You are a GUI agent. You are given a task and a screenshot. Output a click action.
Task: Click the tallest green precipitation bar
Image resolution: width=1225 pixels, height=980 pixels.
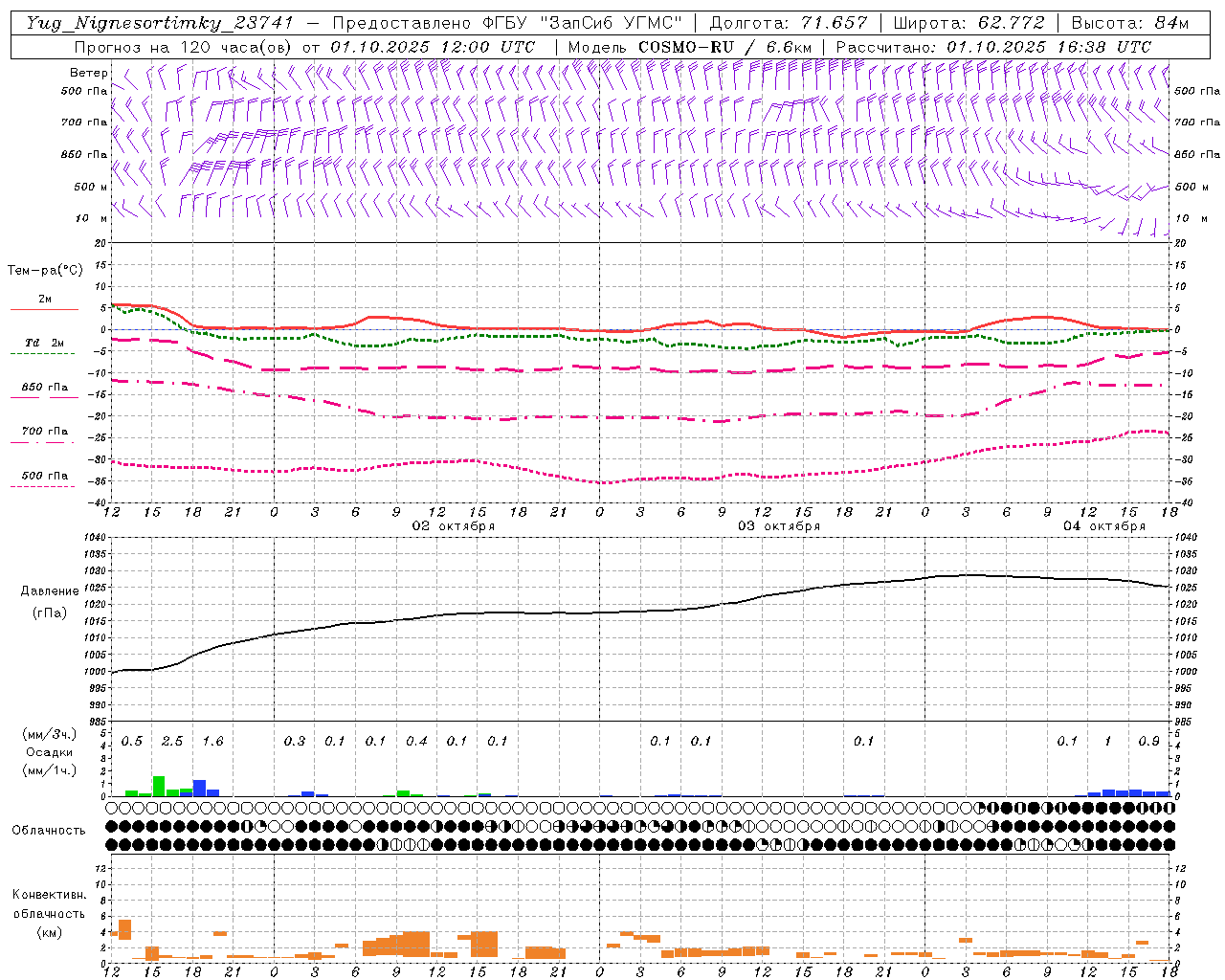coord(159,786)
